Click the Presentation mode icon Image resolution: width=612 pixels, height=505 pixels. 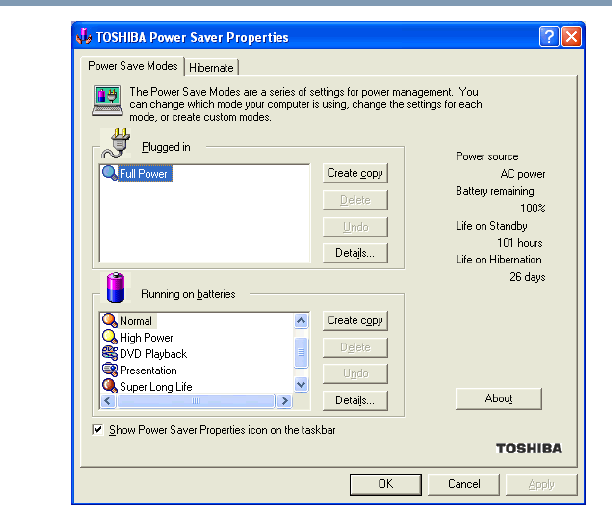click(109, 370)
